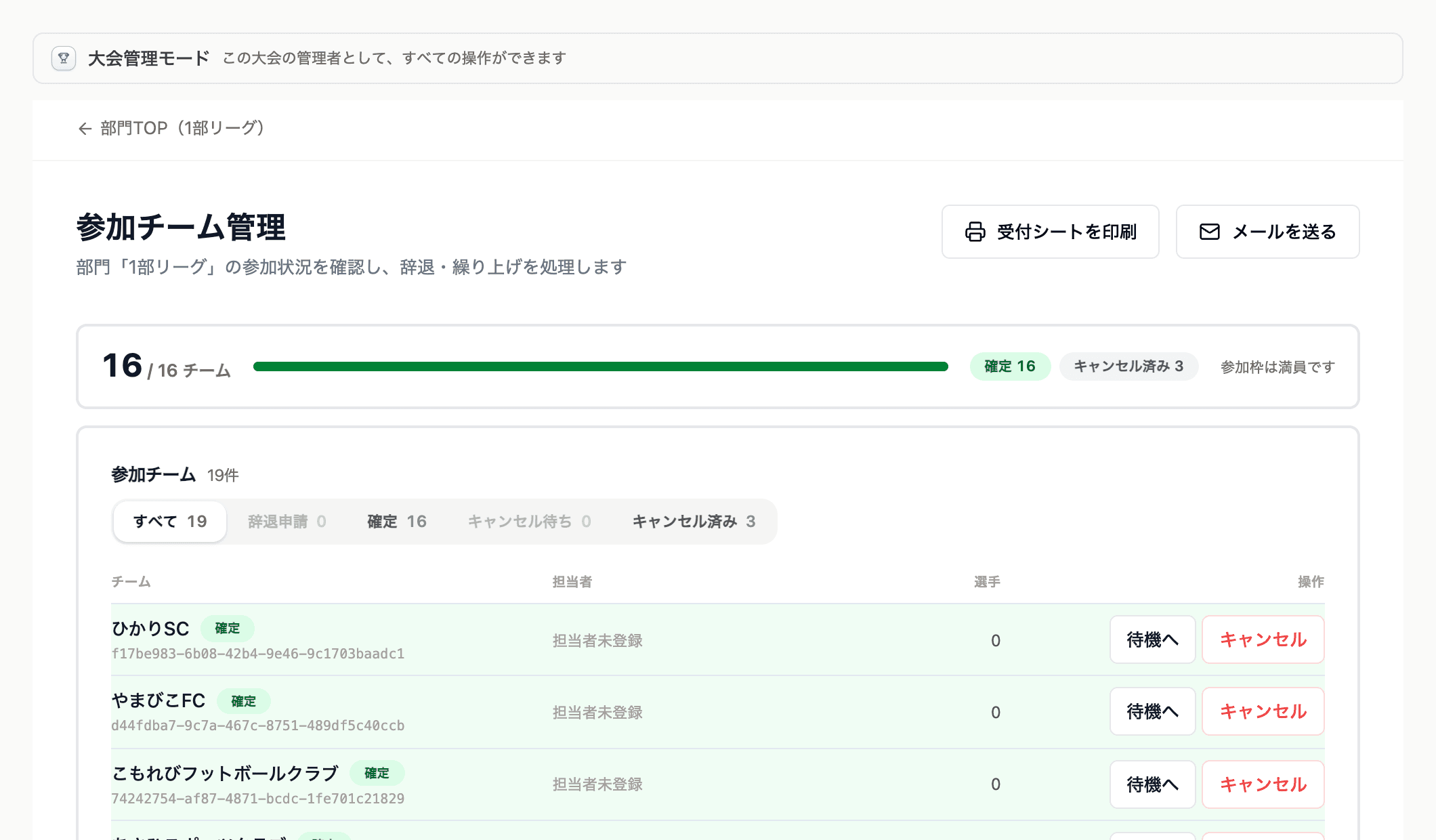The image size is (1436, 840).
Task: Click the trophy icon beside 大会管理モード
Action: (64, 58)
